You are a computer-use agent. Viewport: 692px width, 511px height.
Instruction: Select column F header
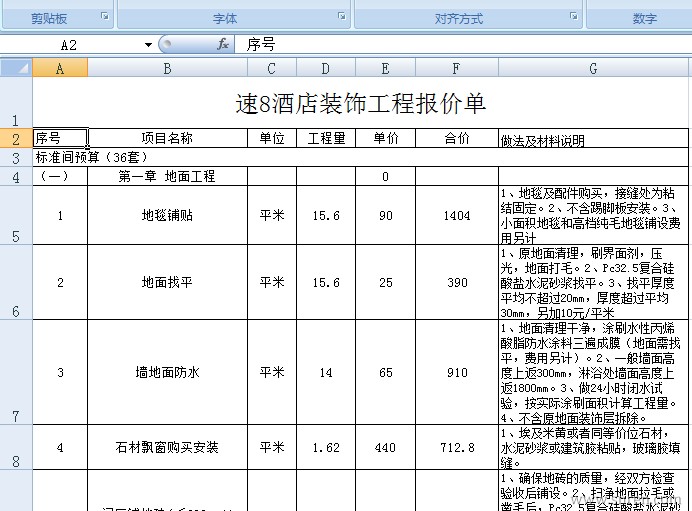coord(457,68)
